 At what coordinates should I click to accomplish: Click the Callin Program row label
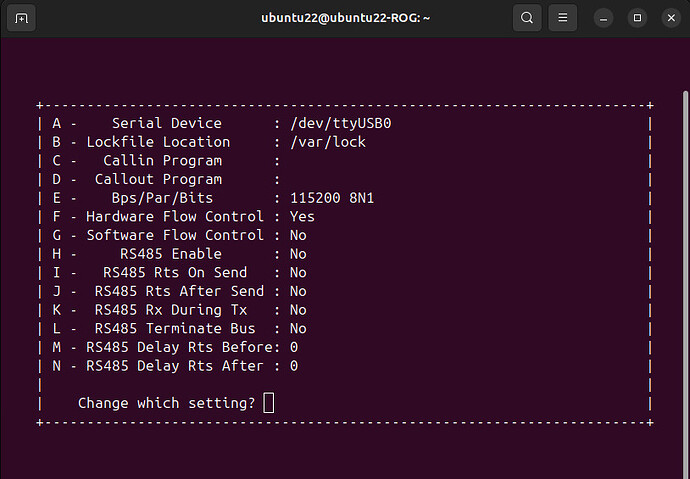[162, 161]
